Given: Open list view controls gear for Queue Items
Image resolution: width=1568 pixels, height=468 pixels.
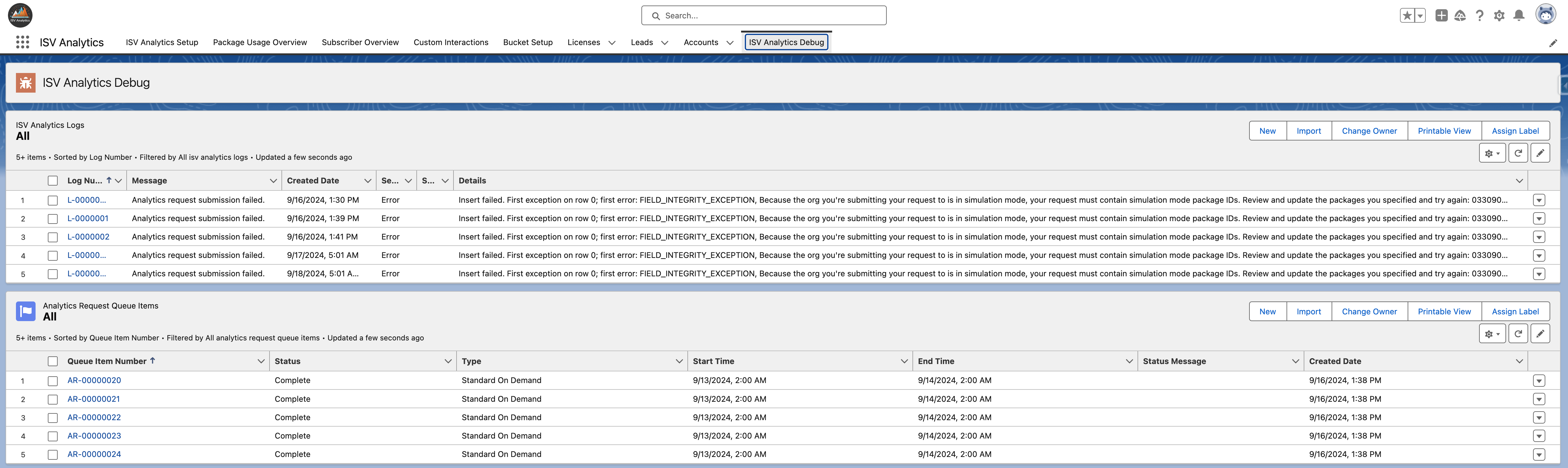Looking at the screenshot, I should [1492, 333].
